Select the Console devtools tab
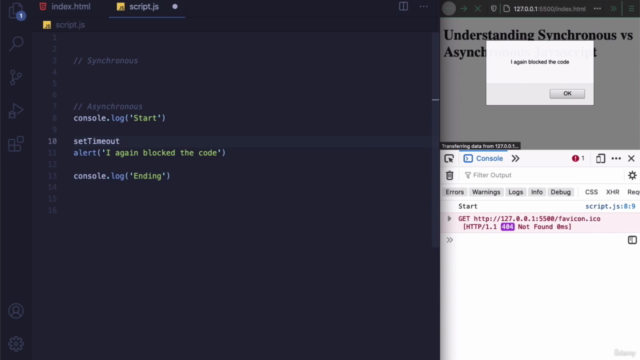The image size is (640, 360). pos(483,158)
